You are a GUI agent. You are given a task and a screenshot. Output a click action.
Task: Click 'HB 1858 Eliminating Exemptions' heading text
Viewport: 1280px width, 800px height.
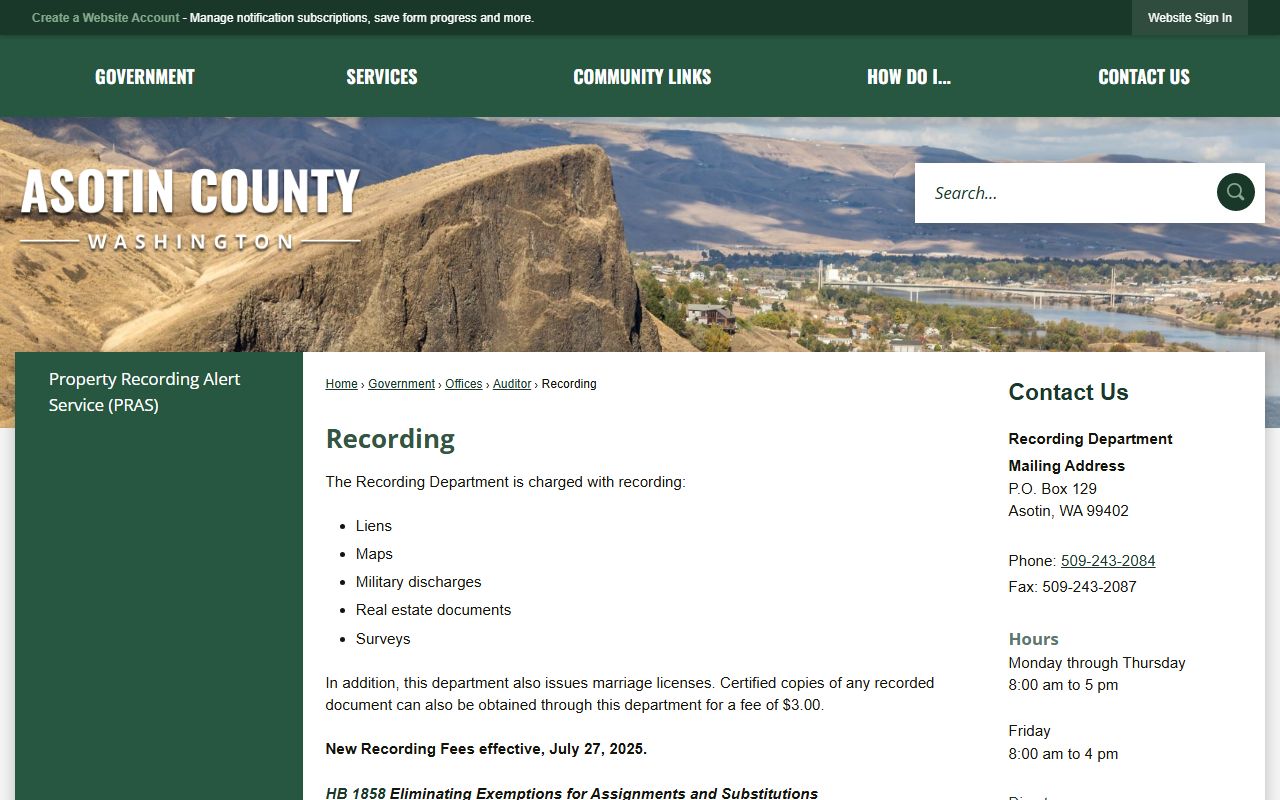[572, 793]
